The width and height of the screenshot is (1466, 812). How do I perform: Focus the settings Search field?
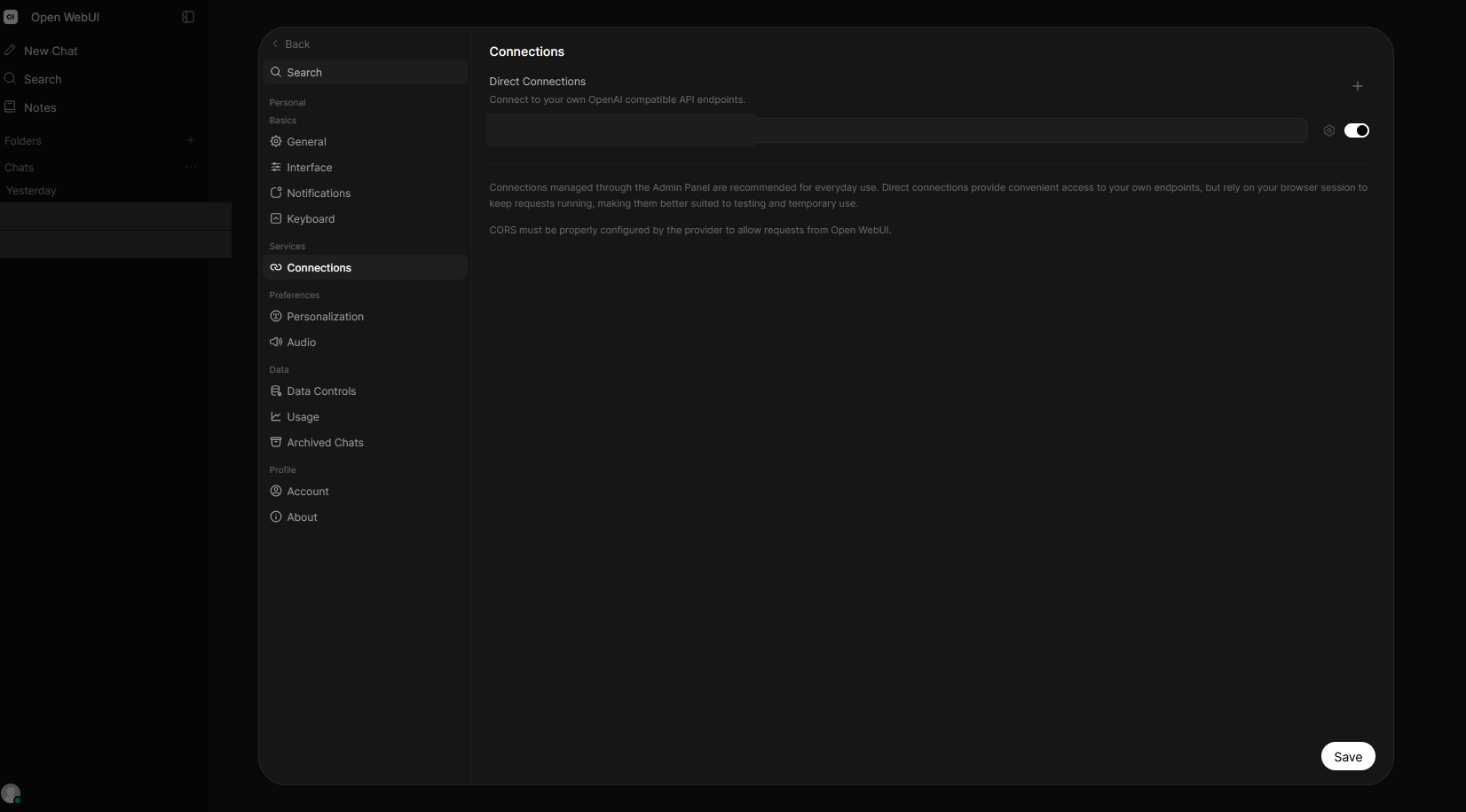tap(365, 72)
